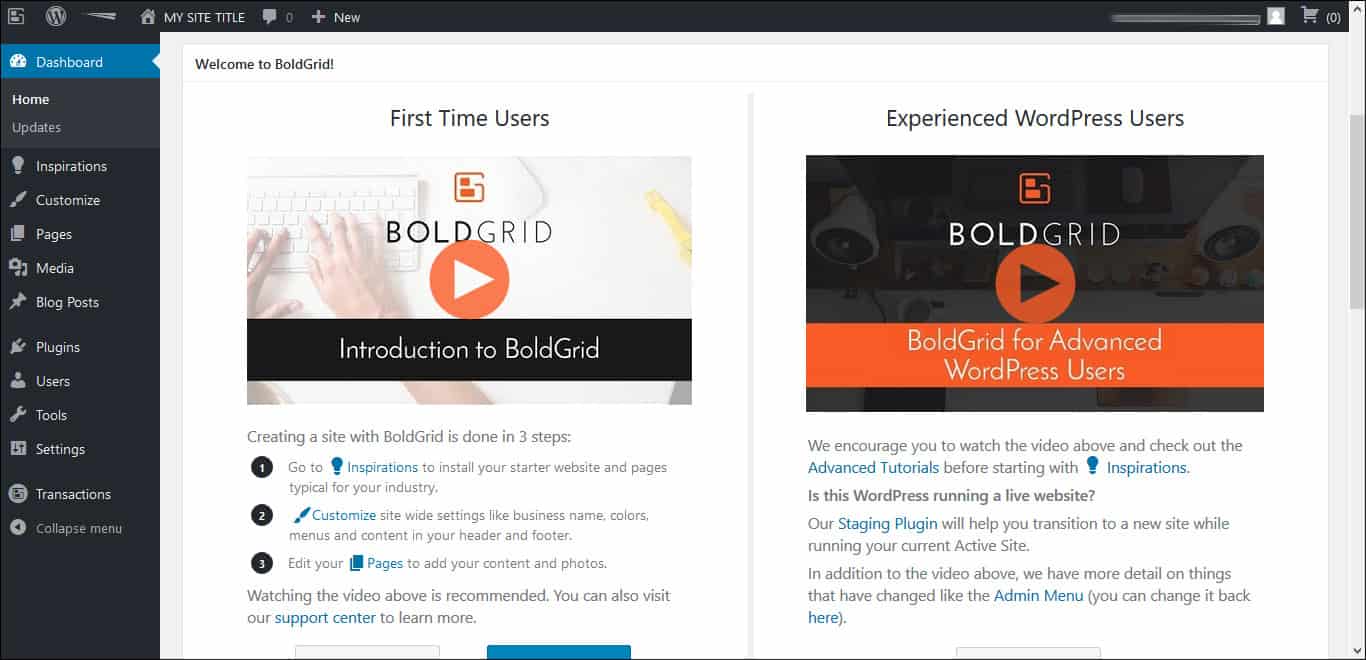Click MY SITE TITLE in admin bar
This screenshot has height=660, width=1366.
(x=206, y=17)
